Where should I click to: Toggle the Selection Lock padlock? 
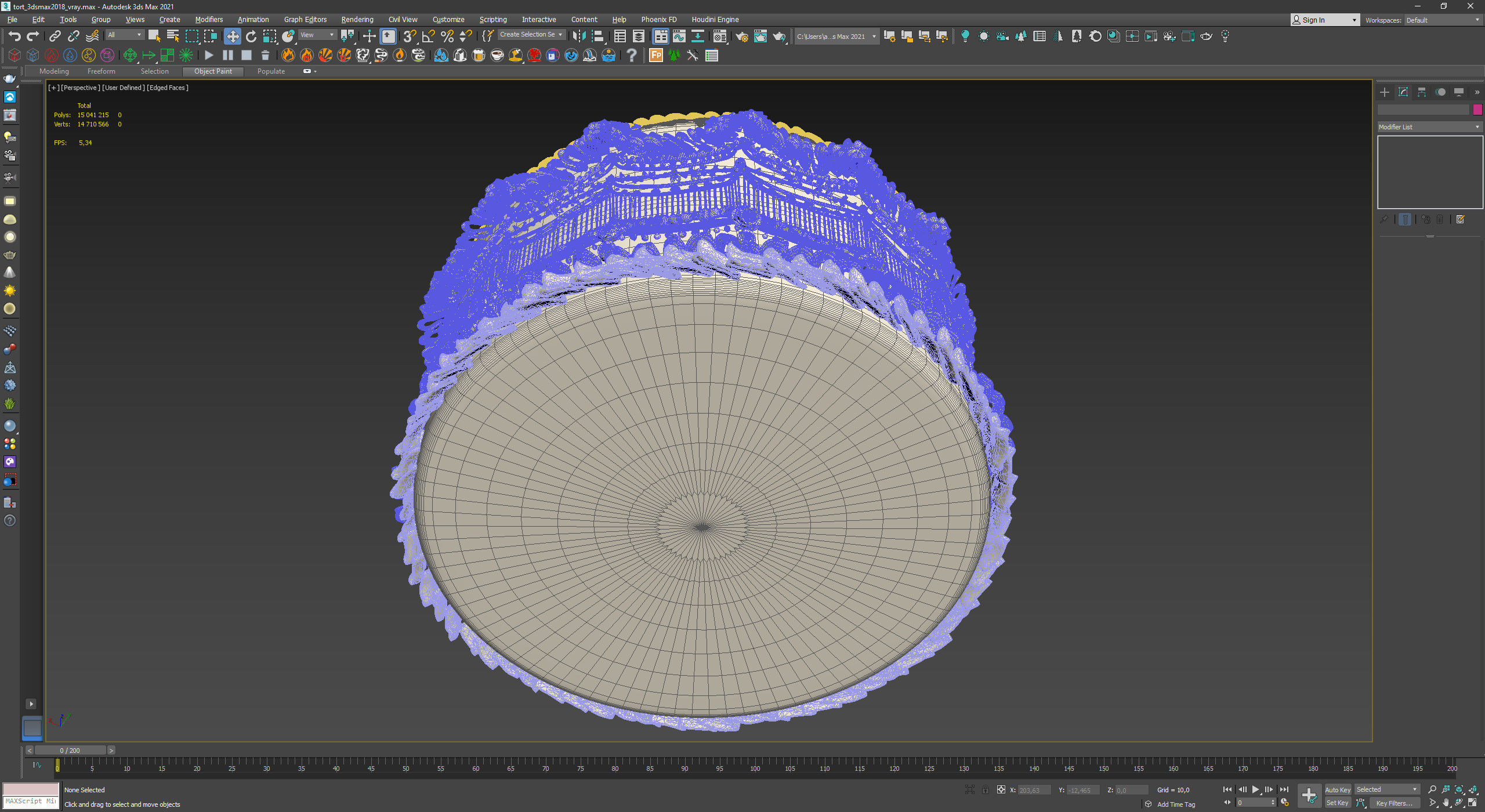pos(985,789)
